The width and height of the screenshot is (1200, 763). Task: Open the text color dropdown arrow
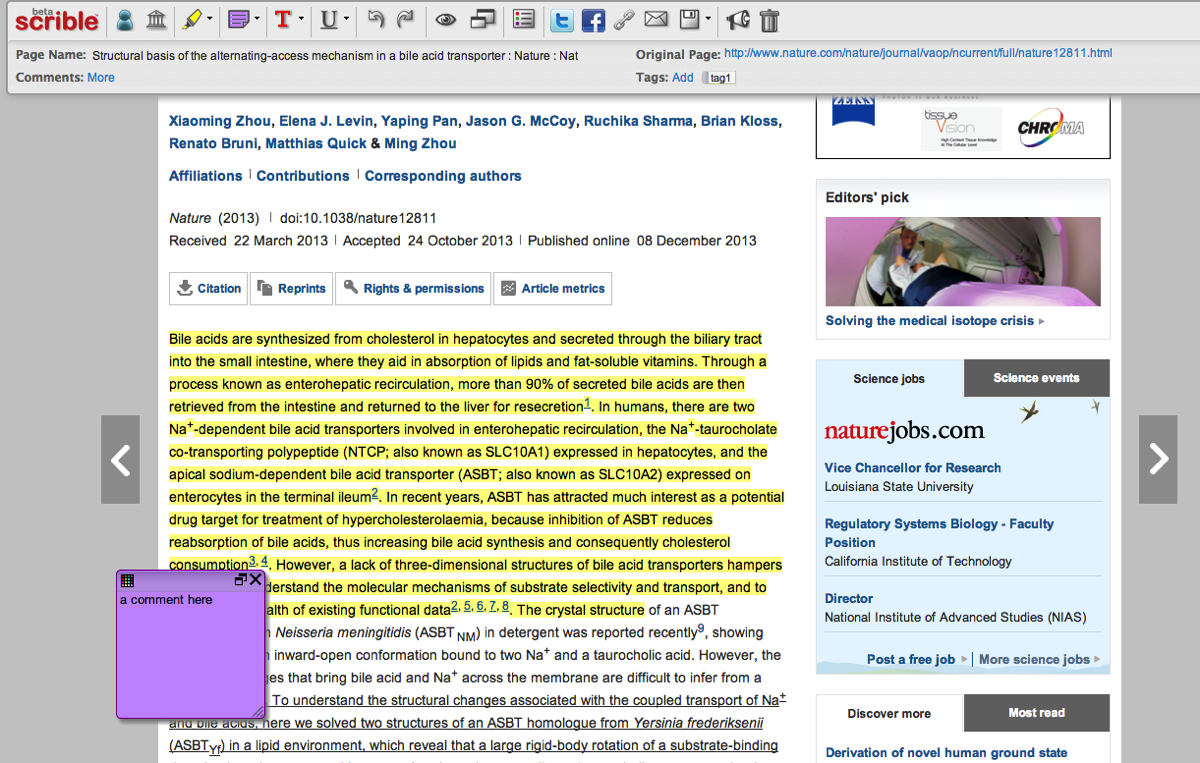tap(300, 18)
